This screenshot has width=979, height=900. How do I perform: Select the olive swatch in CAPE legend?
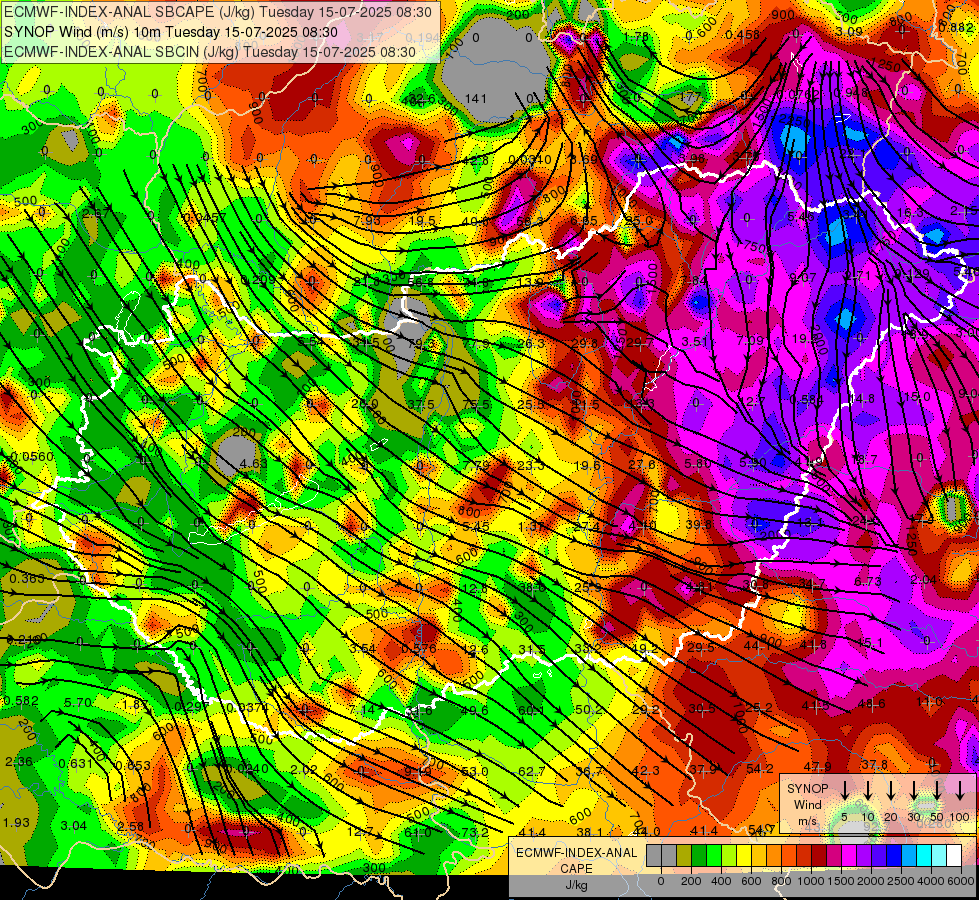[x=684, y=856]
